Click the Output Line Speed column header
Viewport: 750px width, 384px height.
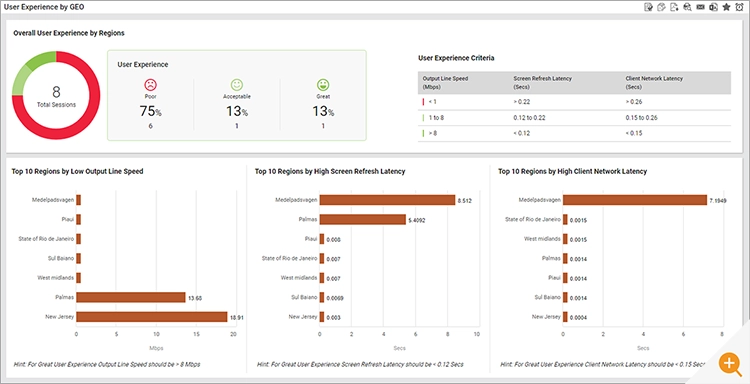(438, 82)
